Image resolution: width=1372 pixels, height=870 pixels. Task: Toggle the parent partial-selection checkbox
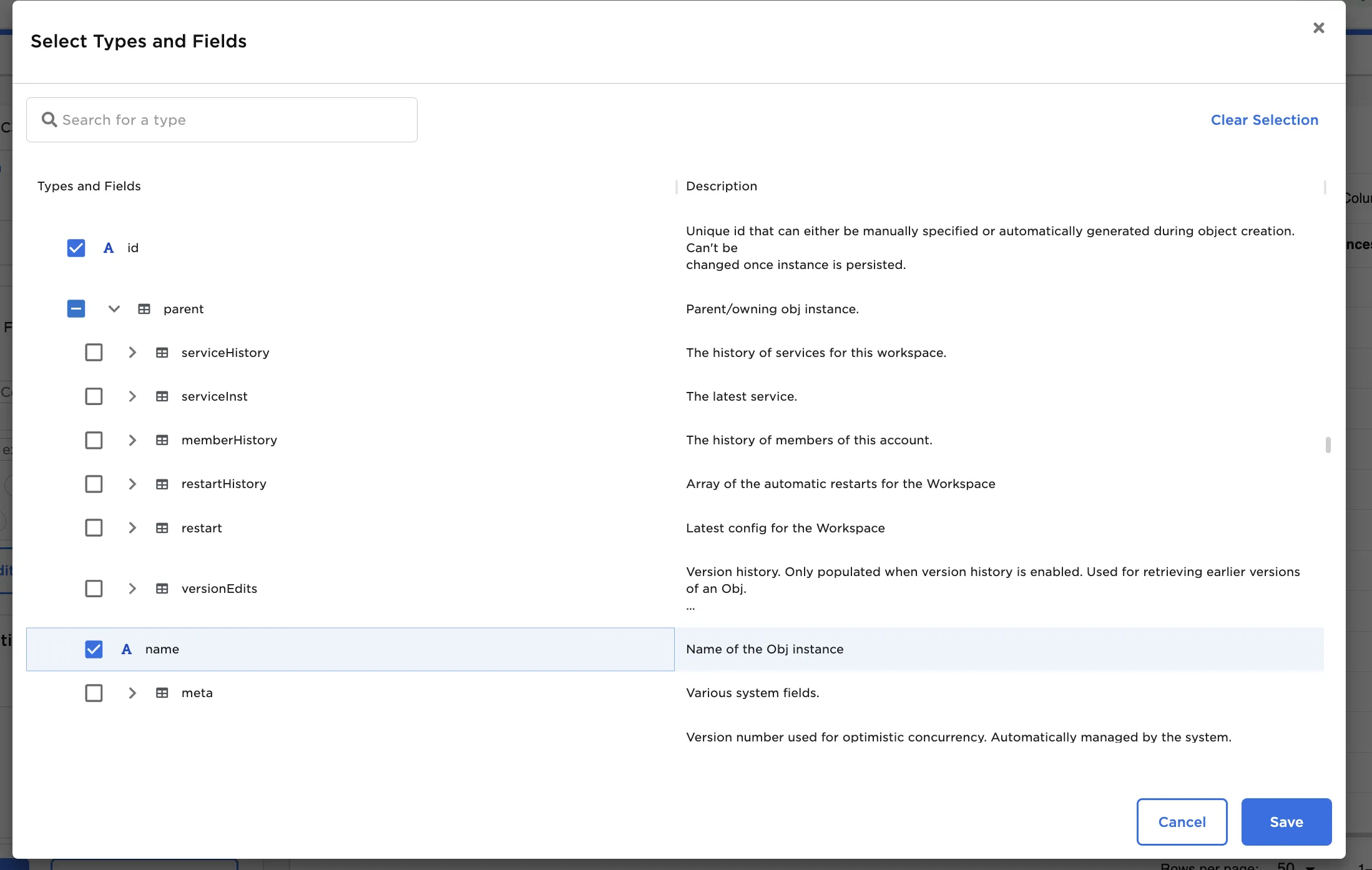[76, 309]
